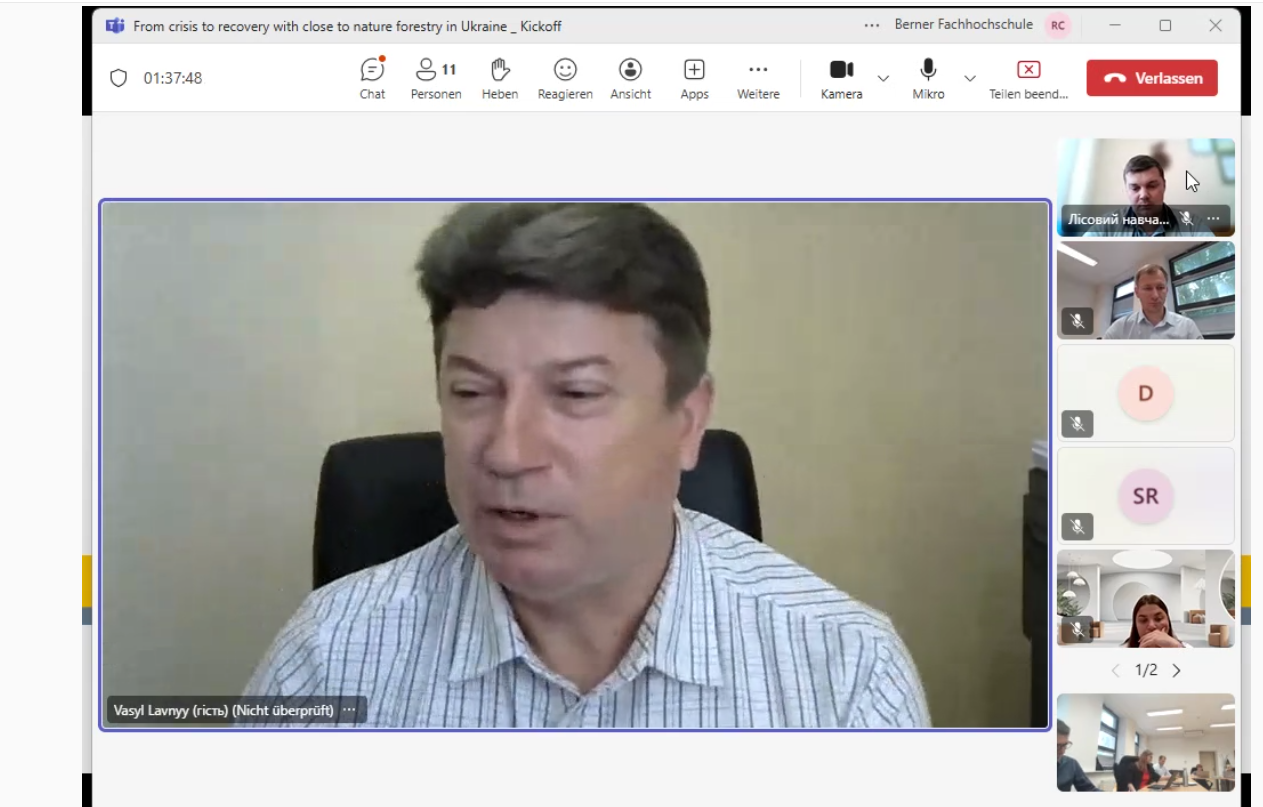Open title bar three-dot settings menu

point(872,26)
